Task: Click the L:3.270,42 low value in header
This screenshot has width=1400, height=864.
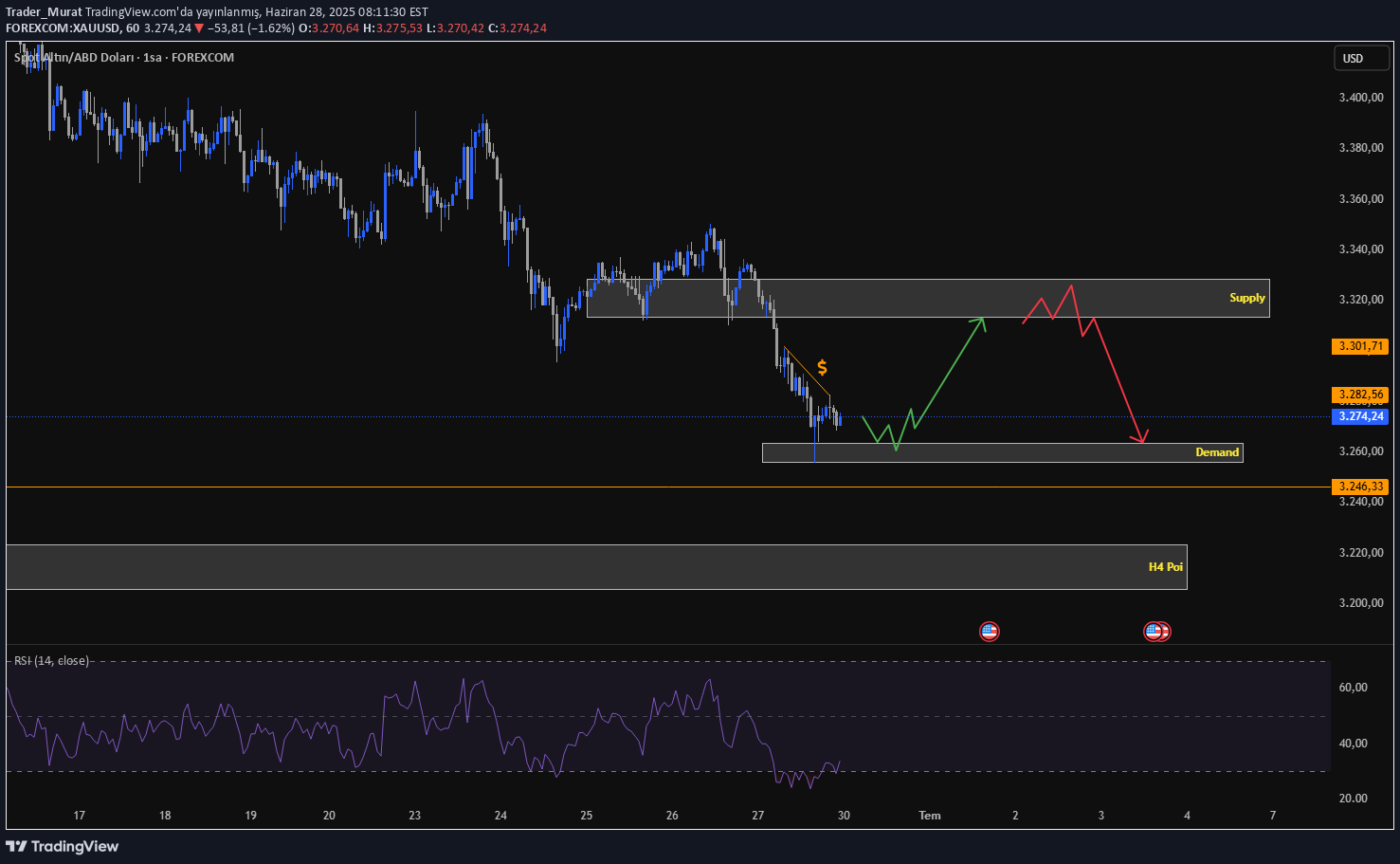Action: pyautogui.click(x=455, y=28)
